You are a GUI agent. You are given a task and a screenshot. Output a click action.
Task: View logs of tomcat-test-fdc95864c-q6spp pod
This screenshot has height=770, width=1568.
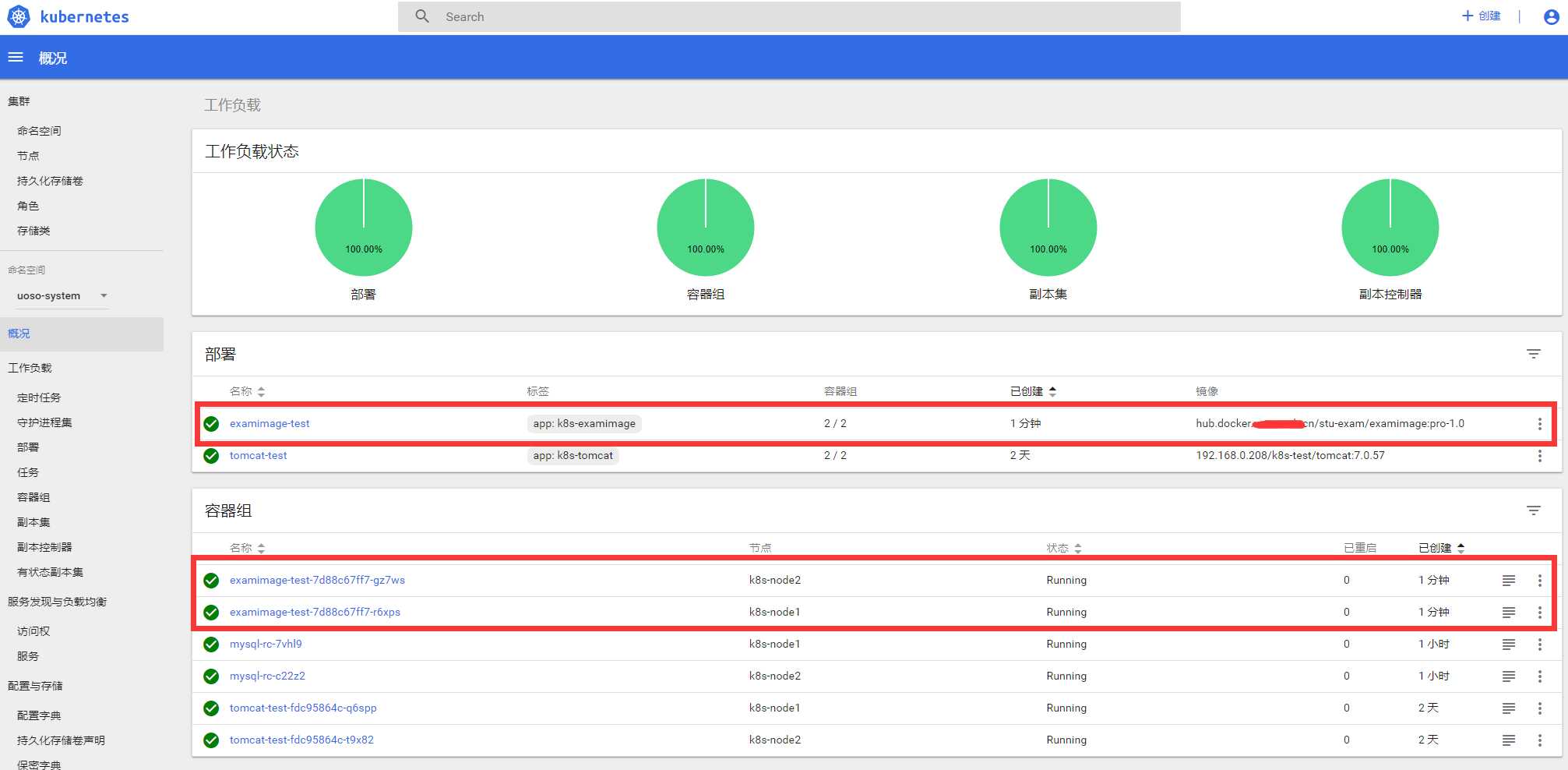[1509, 708]
